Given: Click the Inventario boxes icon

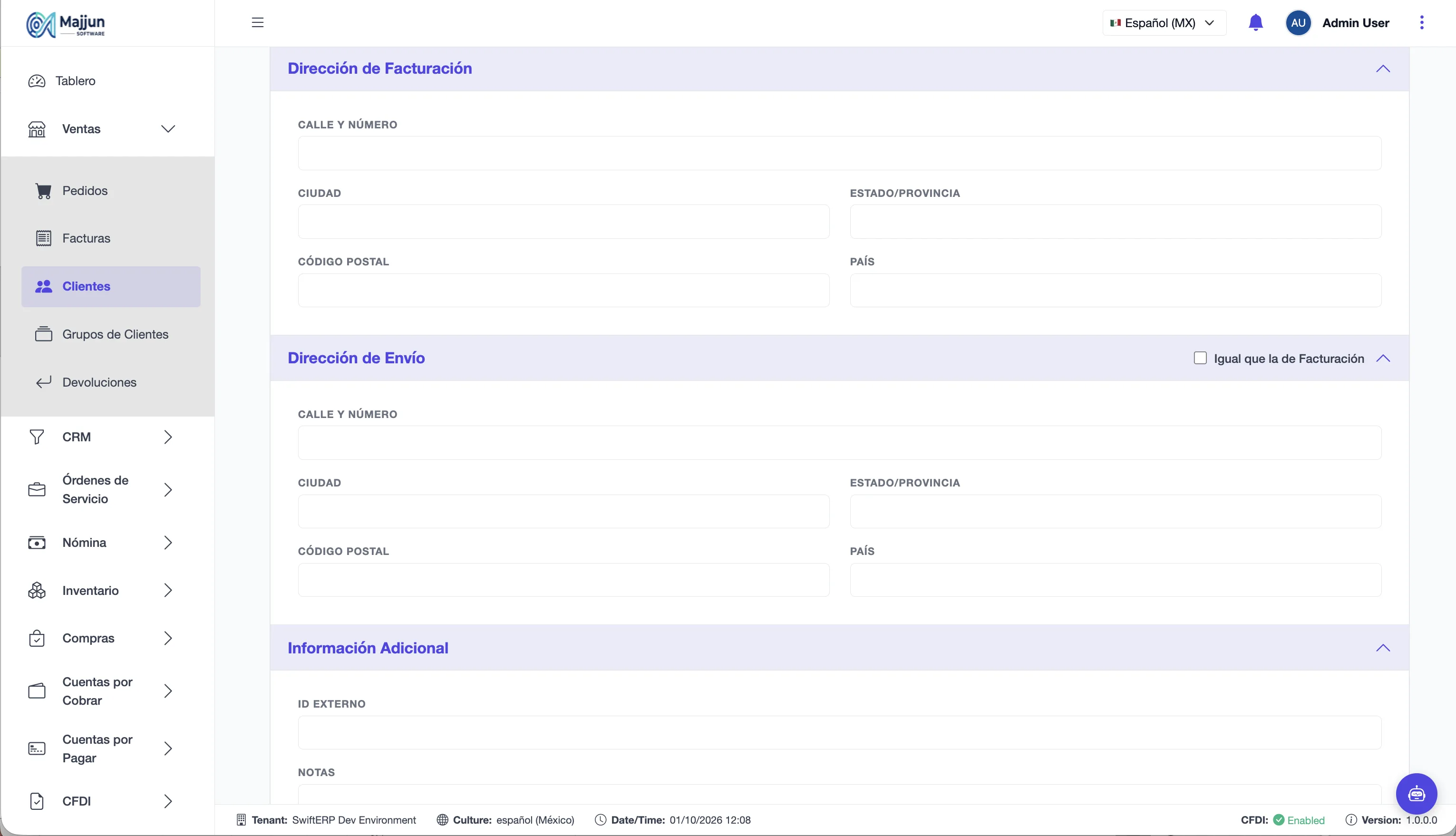Looking at the screenshot, I should tap(37, 590).
